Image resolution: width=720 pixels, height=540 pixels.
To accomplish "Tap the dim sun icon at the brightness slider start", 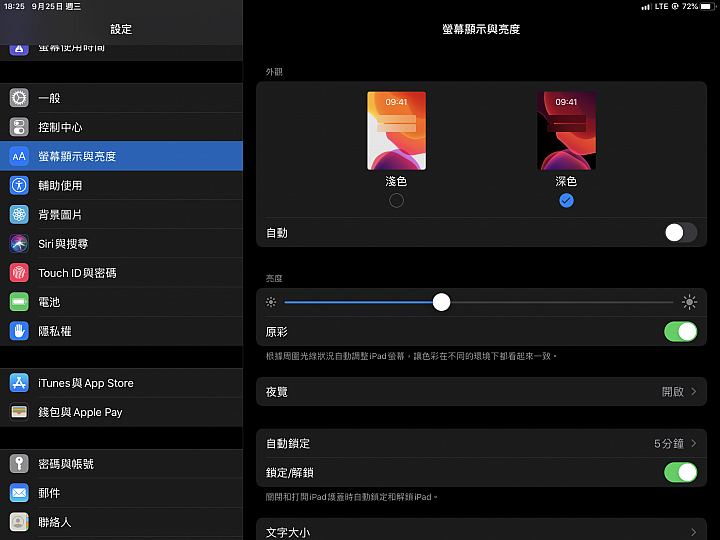I will [271, 302].
